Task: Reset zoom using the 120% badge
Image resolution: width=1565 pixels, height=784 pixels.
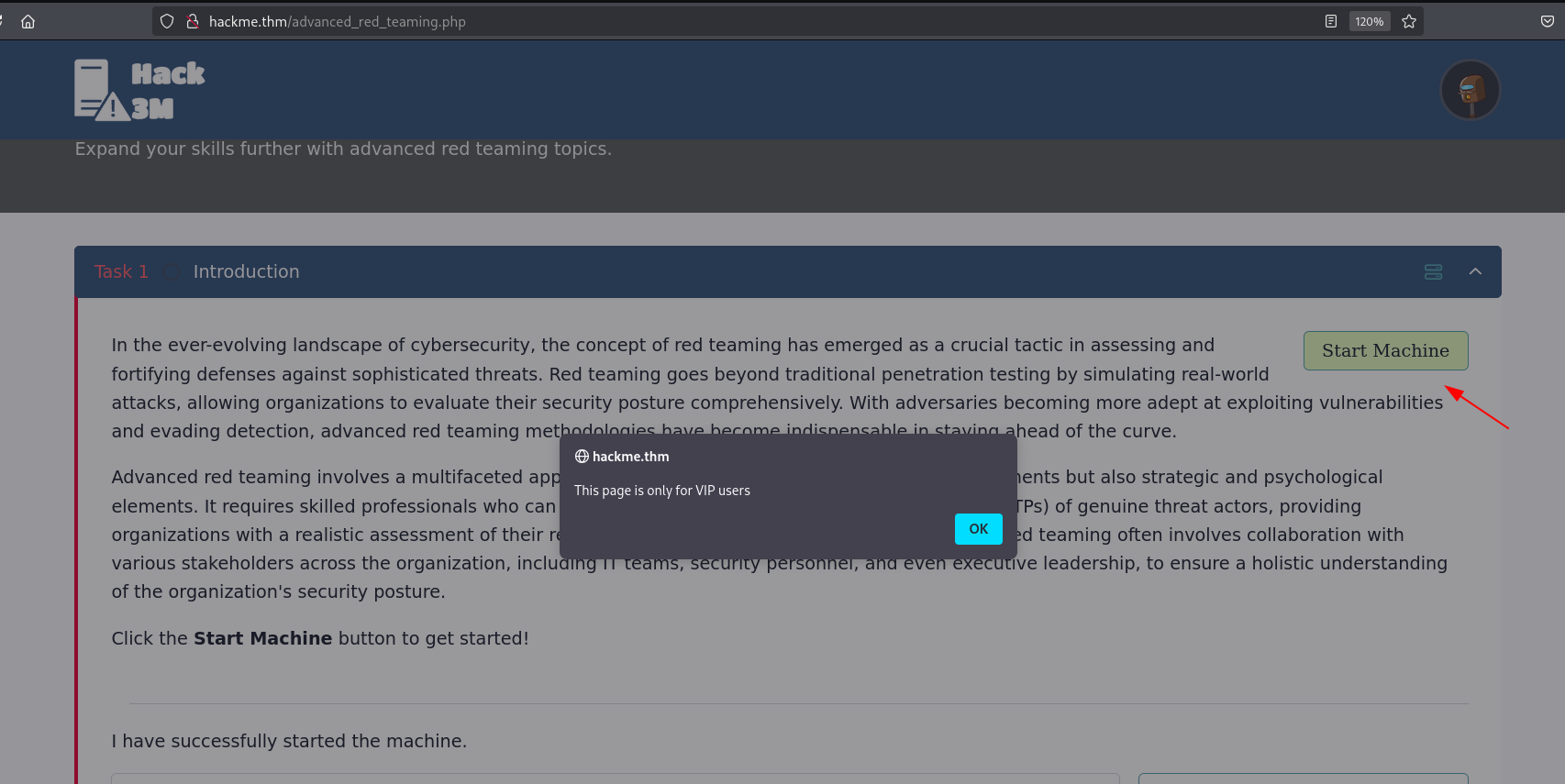Action: (x=1369, y=22)
